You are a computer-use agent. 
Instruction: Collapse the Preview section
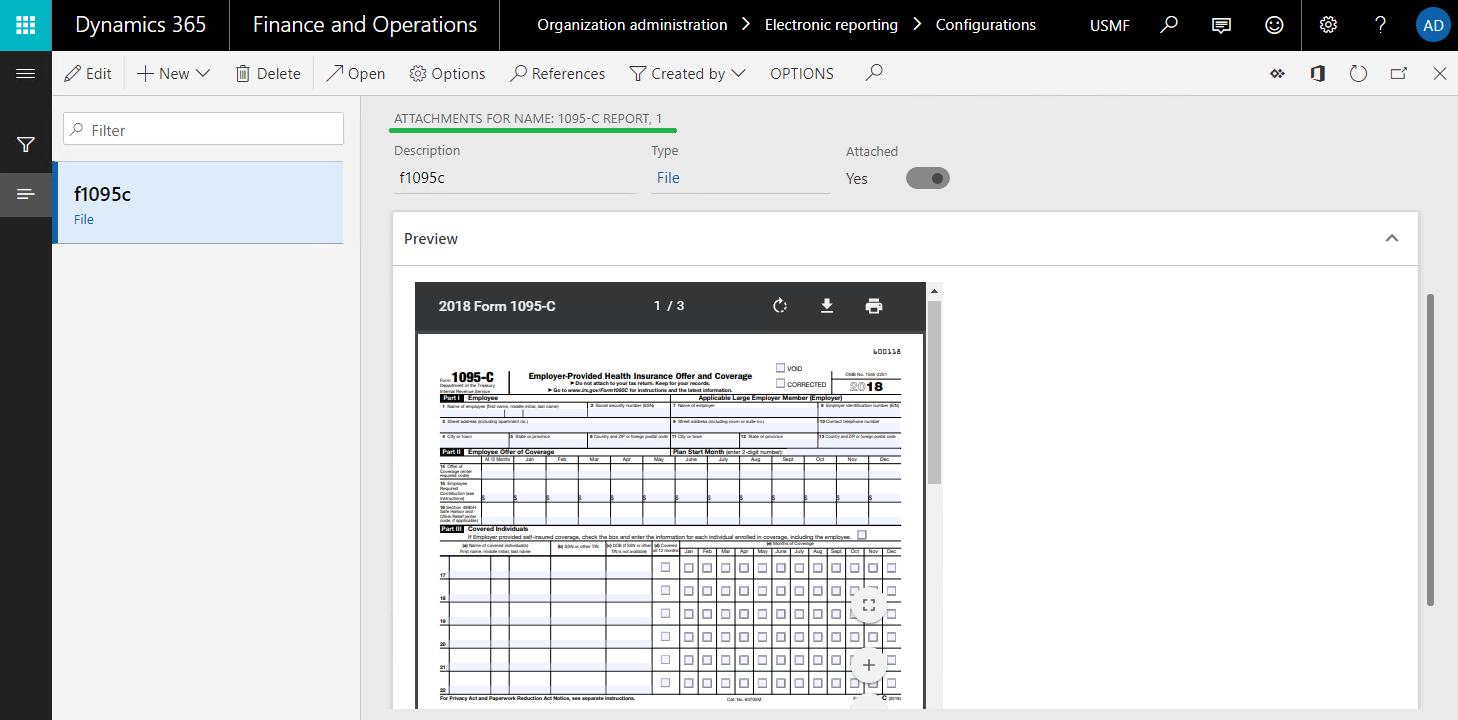[x=1391, y=238]
